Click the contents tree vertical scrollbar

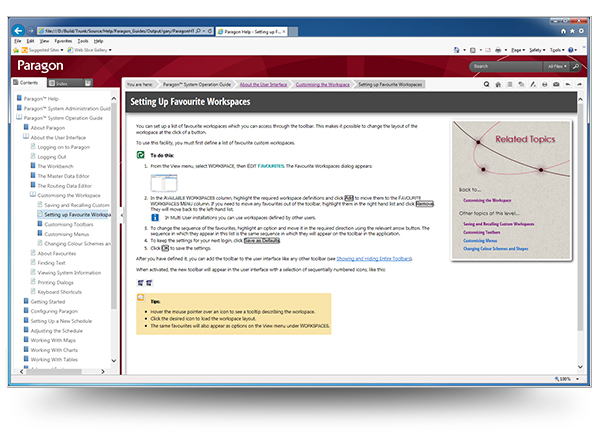pyautogui.click(x=113, y=229)
